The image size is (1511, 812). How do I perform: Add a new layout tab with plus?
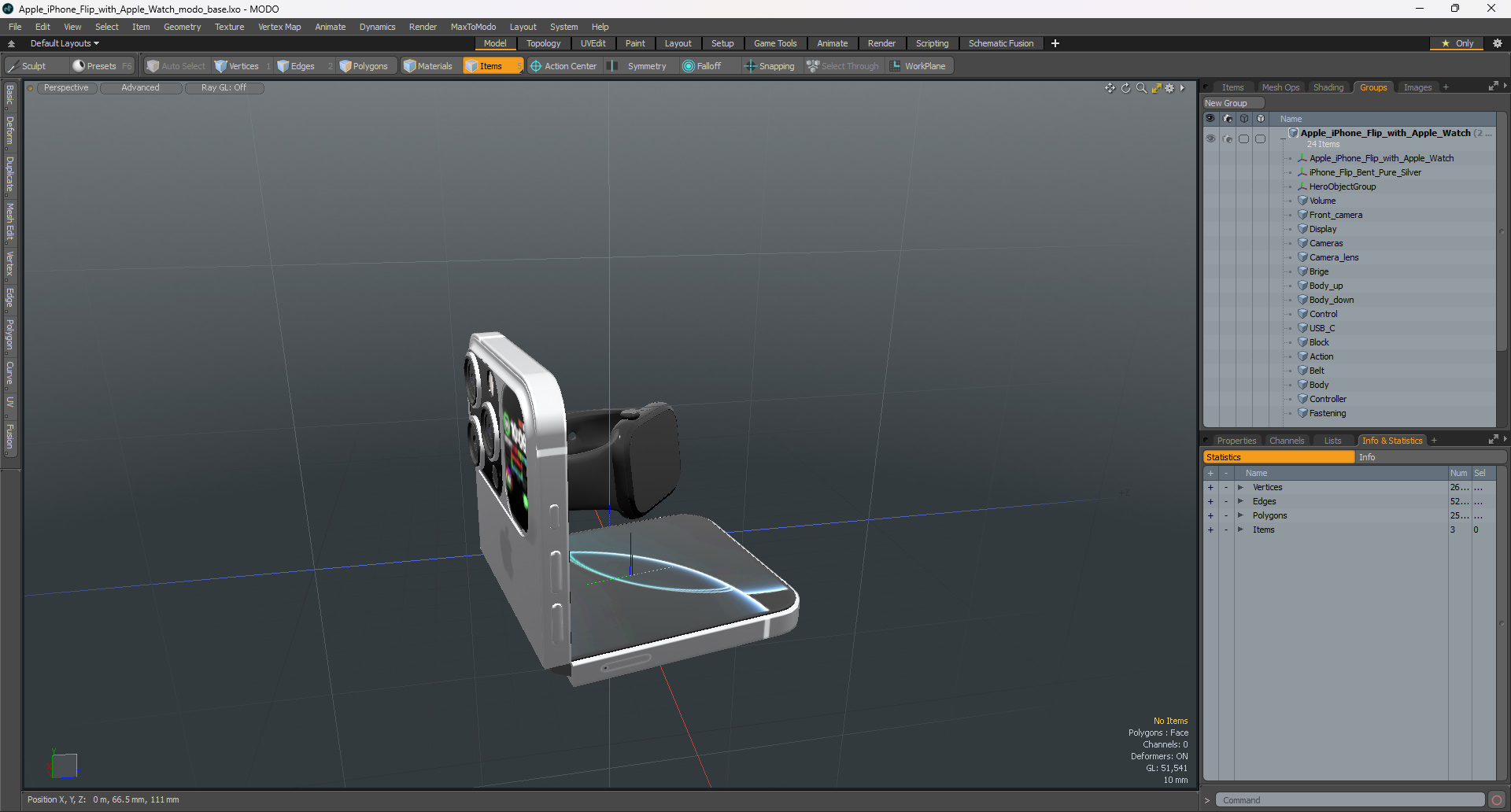[x=1055, y=43]
